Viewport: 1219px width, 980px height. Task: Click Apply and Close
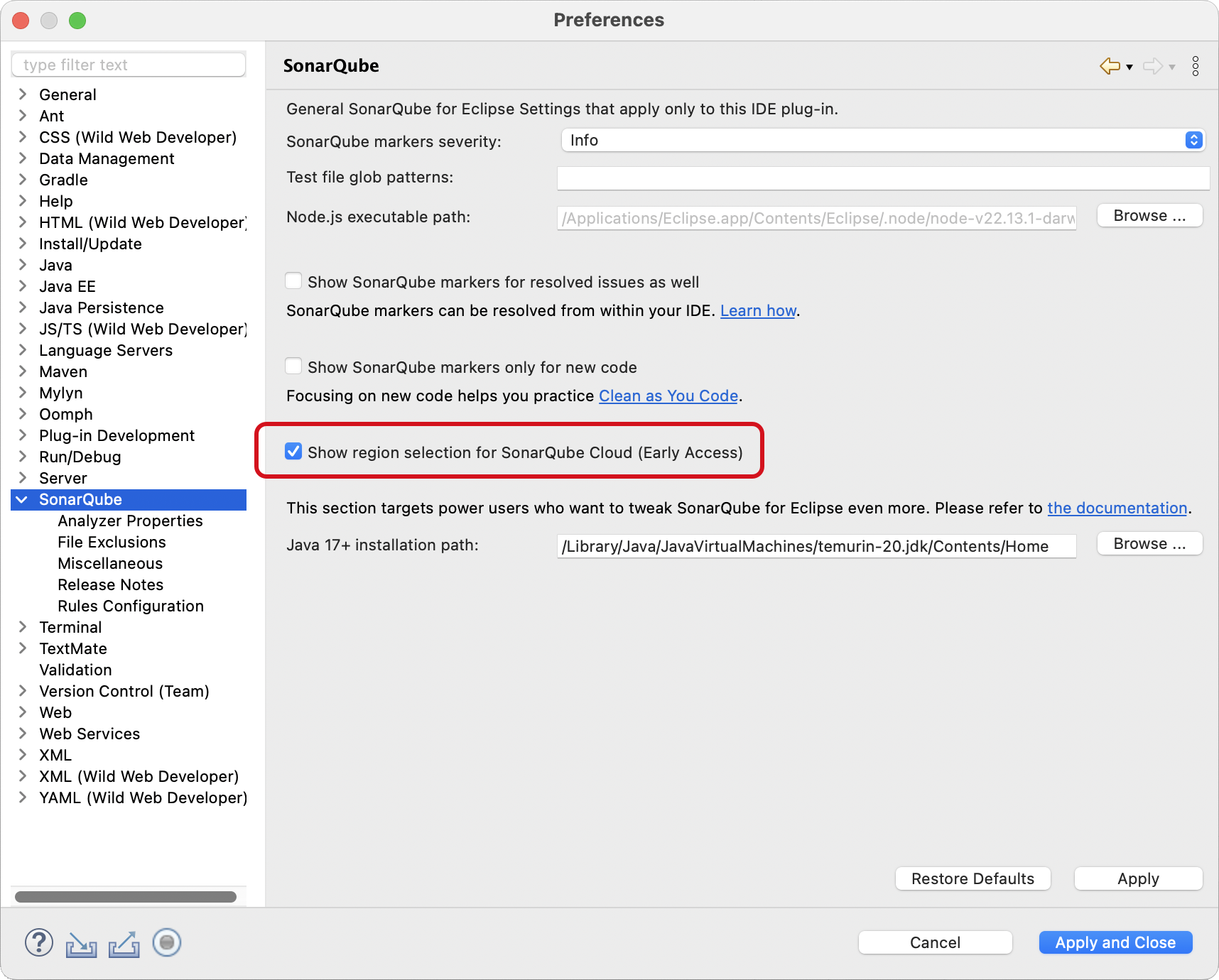coord(1115,942)
